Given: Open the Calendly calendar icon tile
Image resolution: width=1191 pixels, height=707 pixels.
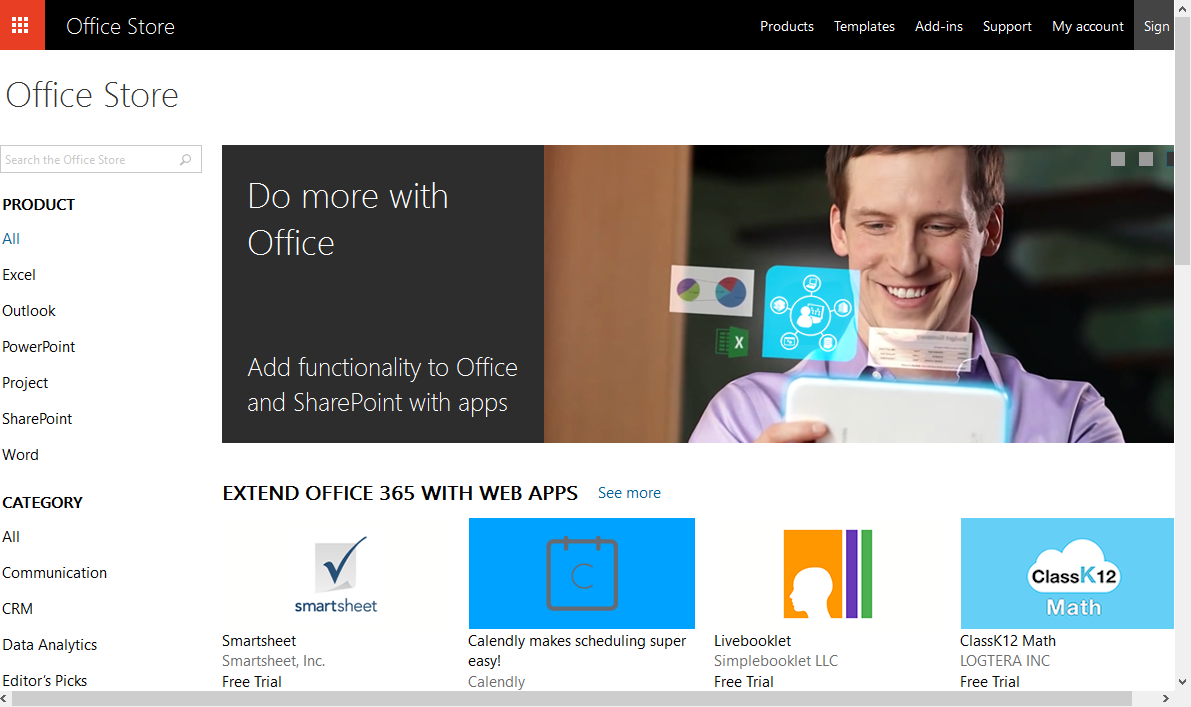Looking at the screenshot, I should tap(582, 573).
